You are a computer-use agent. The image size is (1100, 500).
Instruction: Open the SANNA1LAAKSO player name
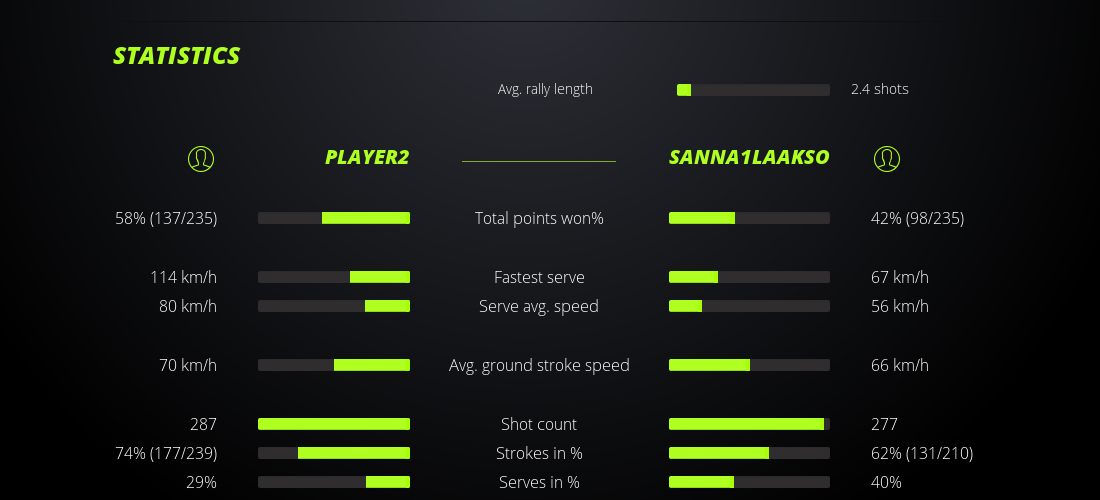click(x=749, y=157)
